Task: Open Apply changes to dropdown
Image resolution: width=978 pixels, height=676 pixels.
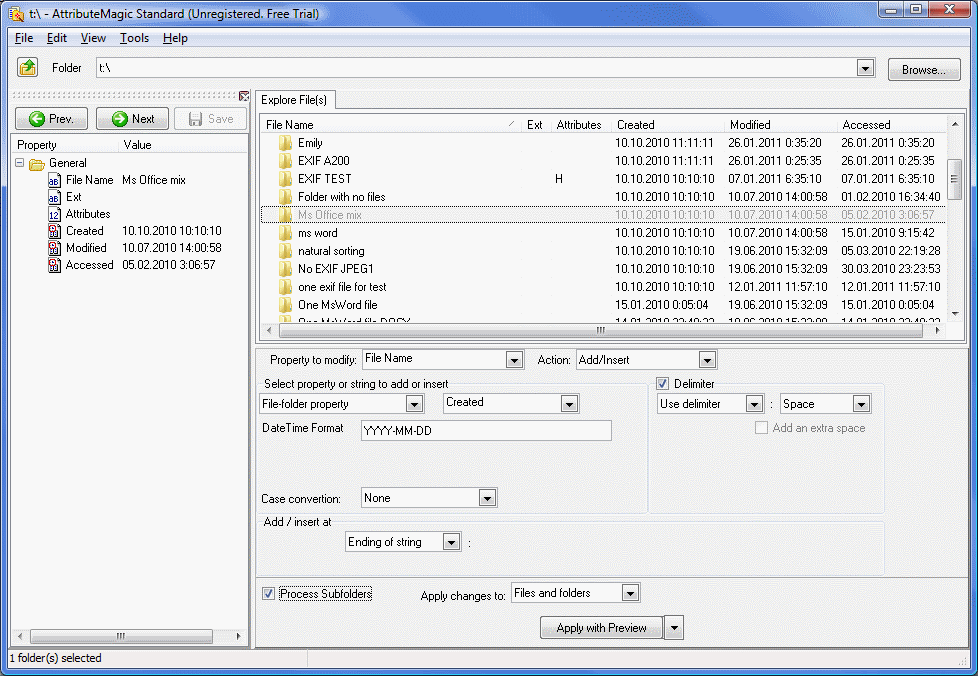Action: point(630,593)
